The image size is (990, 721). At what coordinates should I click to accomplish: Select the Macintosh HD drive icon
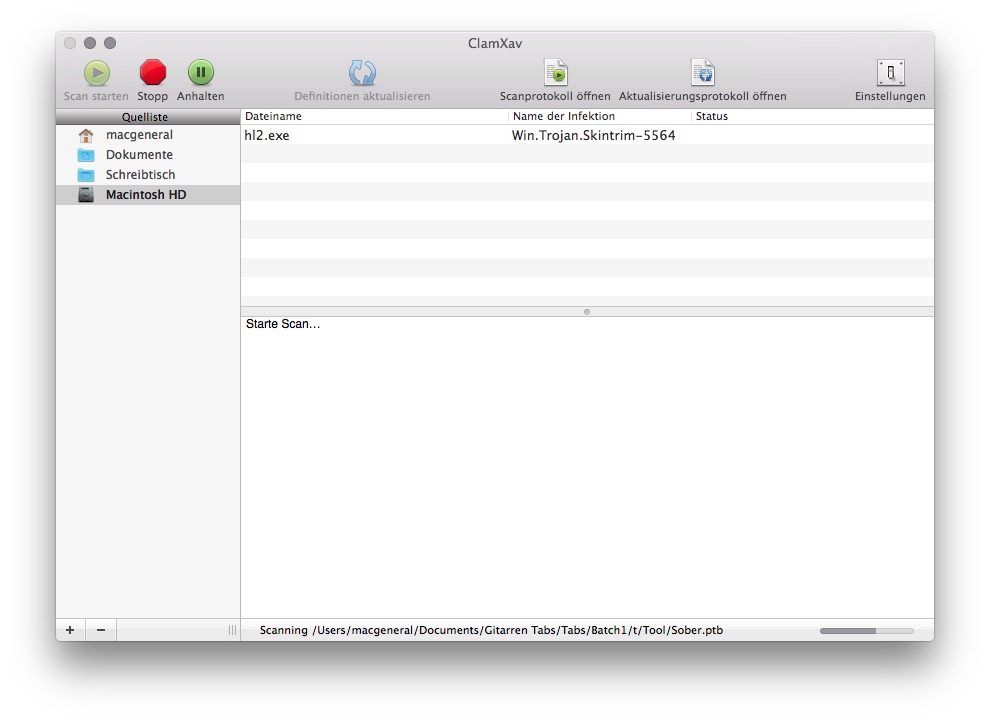(86, 195)
